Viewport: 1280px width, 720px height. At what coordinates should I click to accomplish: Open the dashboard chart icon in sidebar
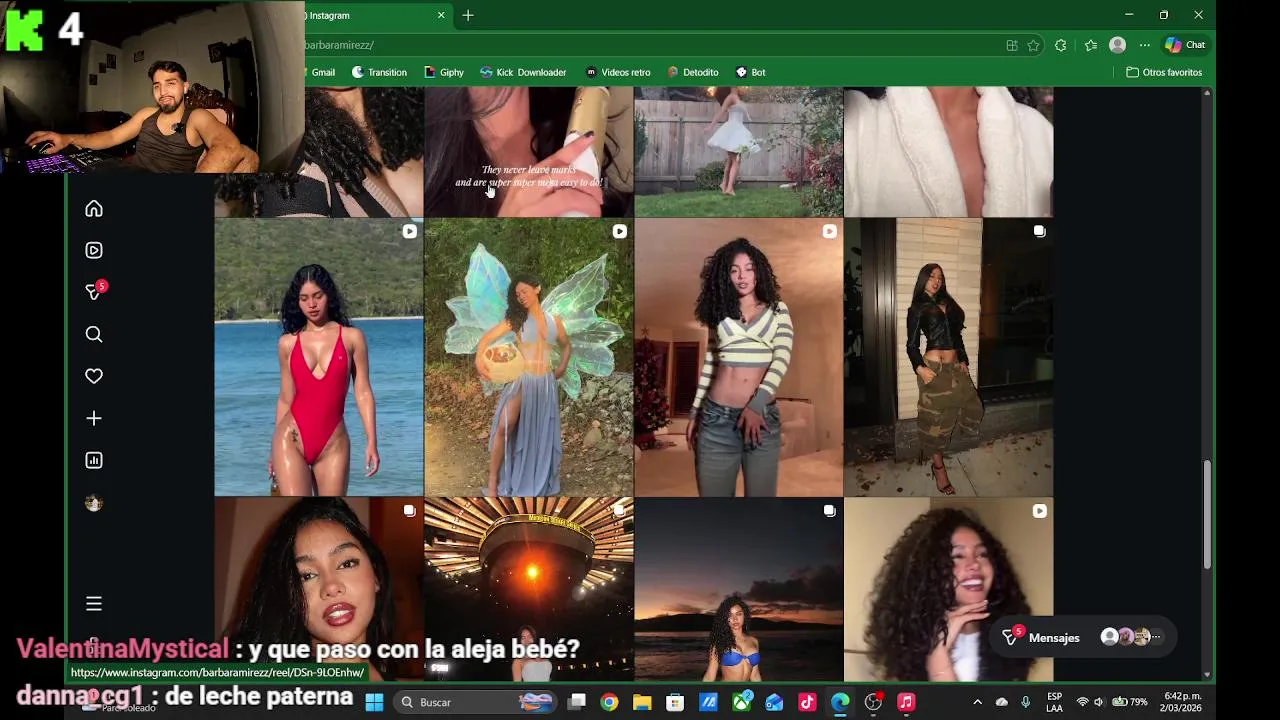click(x=94, y=461)
